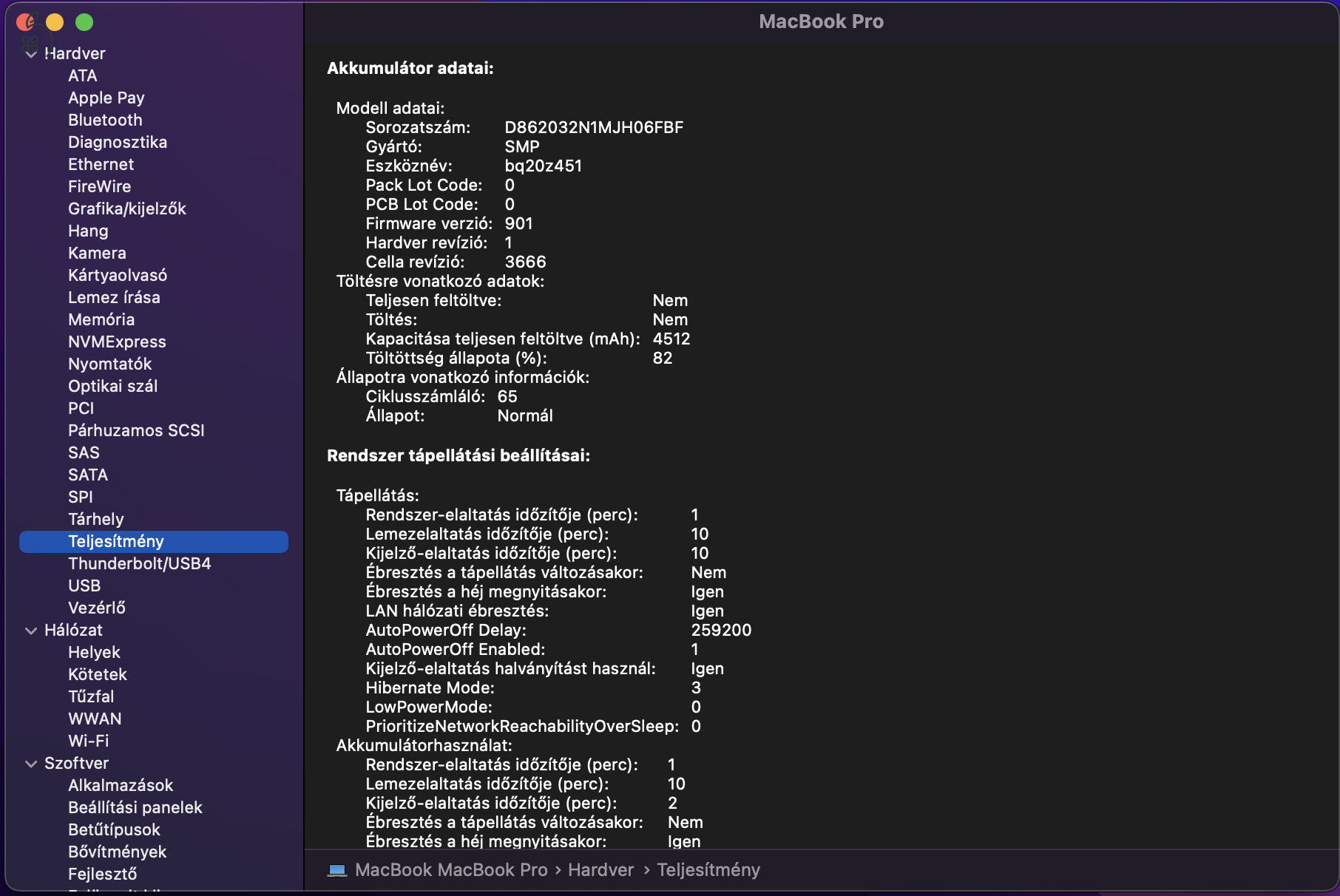Click Teljesítmény in the path bar
Screen dimensions: 1340x896
[708, 870]
